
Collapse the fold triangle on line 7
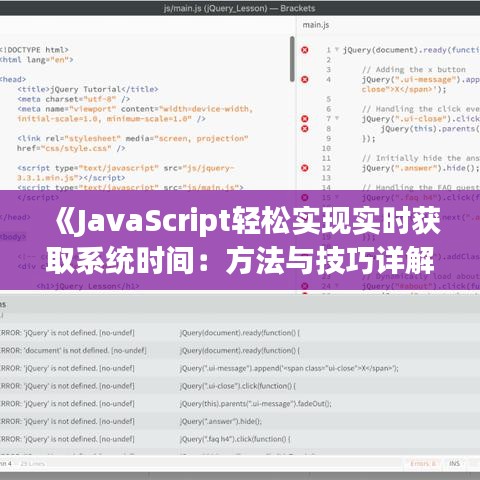click(337, 118)
